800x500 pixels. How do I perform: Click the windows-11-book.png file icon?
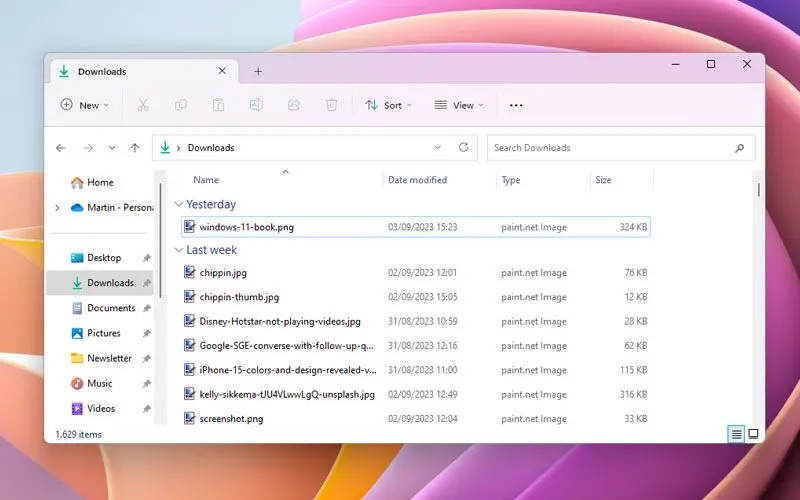coord(189,227)
